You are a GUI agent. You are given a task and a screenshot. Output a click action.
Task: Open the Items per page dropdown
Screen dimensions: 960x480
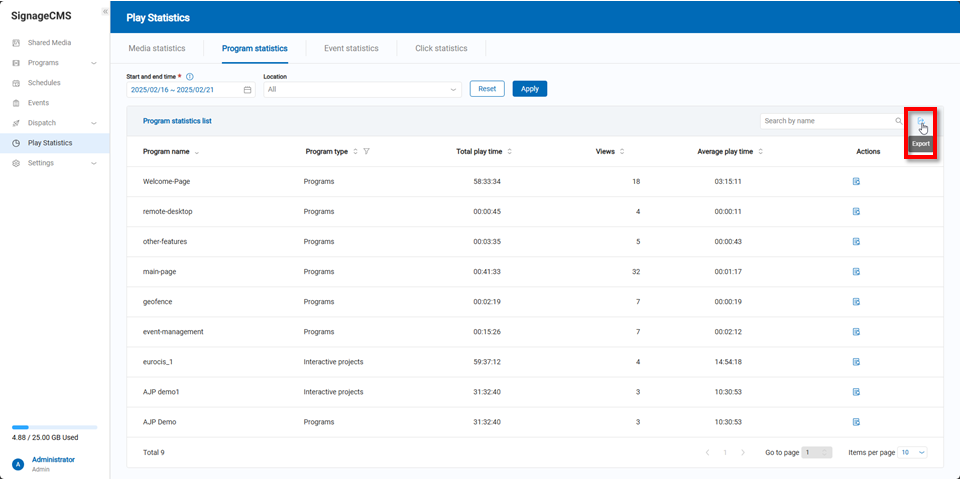913,452
